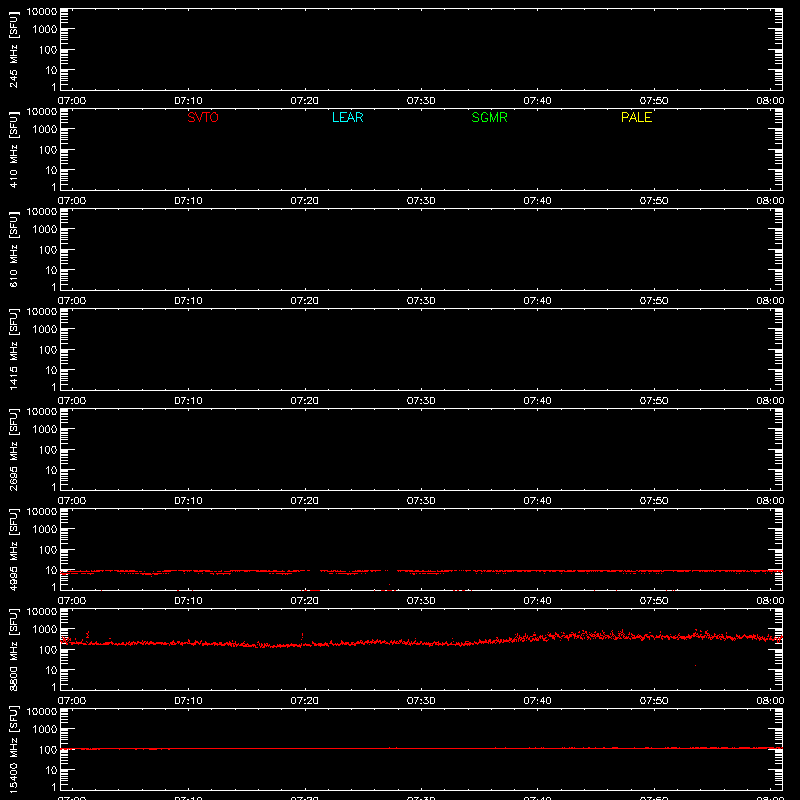Click the 1000 tick on 8800 MHz axis

(x=45, y=630)
